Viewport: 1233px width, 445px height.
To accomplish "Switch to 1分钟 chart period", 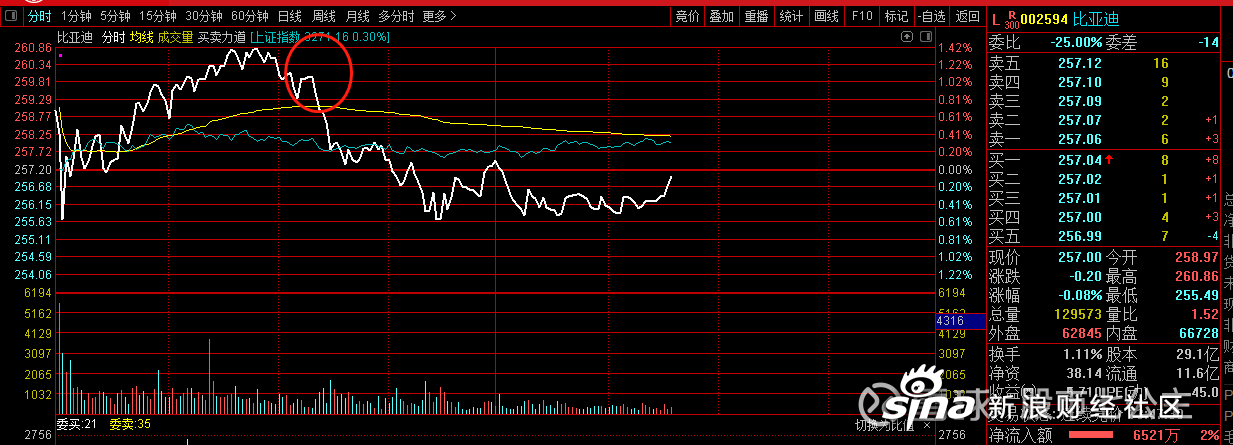I will (76, 16).
